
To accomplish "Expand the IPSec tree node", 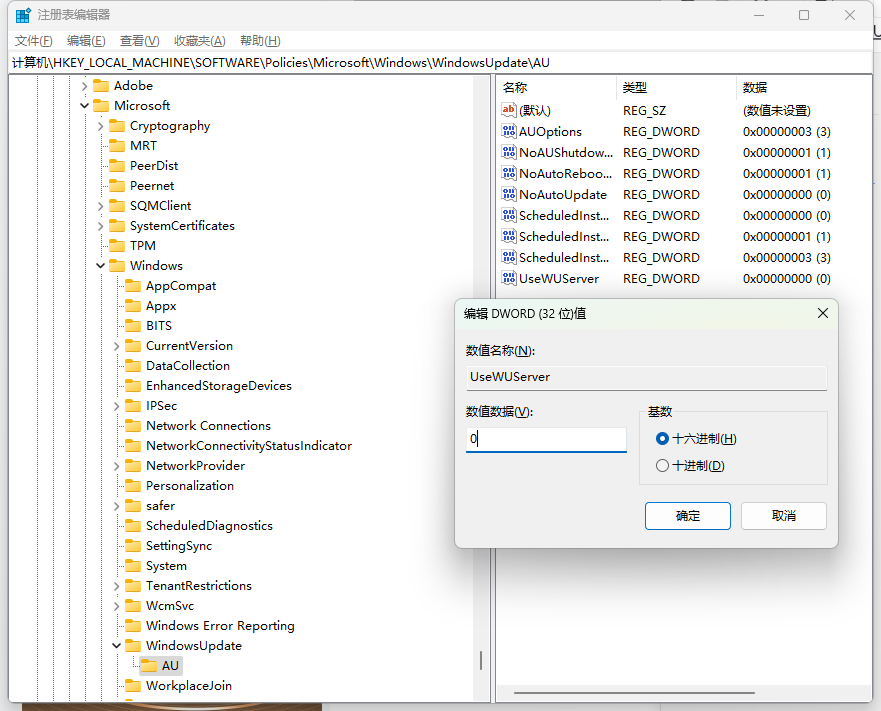I will tap(115, 405).
